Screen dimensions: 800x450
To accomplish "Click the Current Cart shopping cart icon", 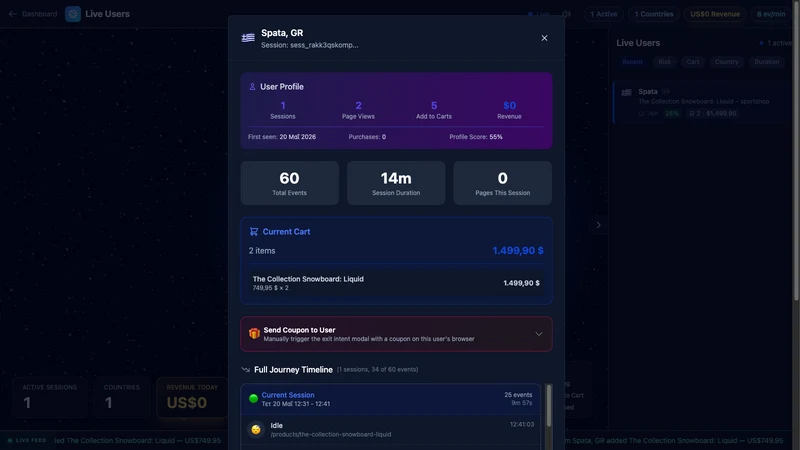I will tap(254, 232).
